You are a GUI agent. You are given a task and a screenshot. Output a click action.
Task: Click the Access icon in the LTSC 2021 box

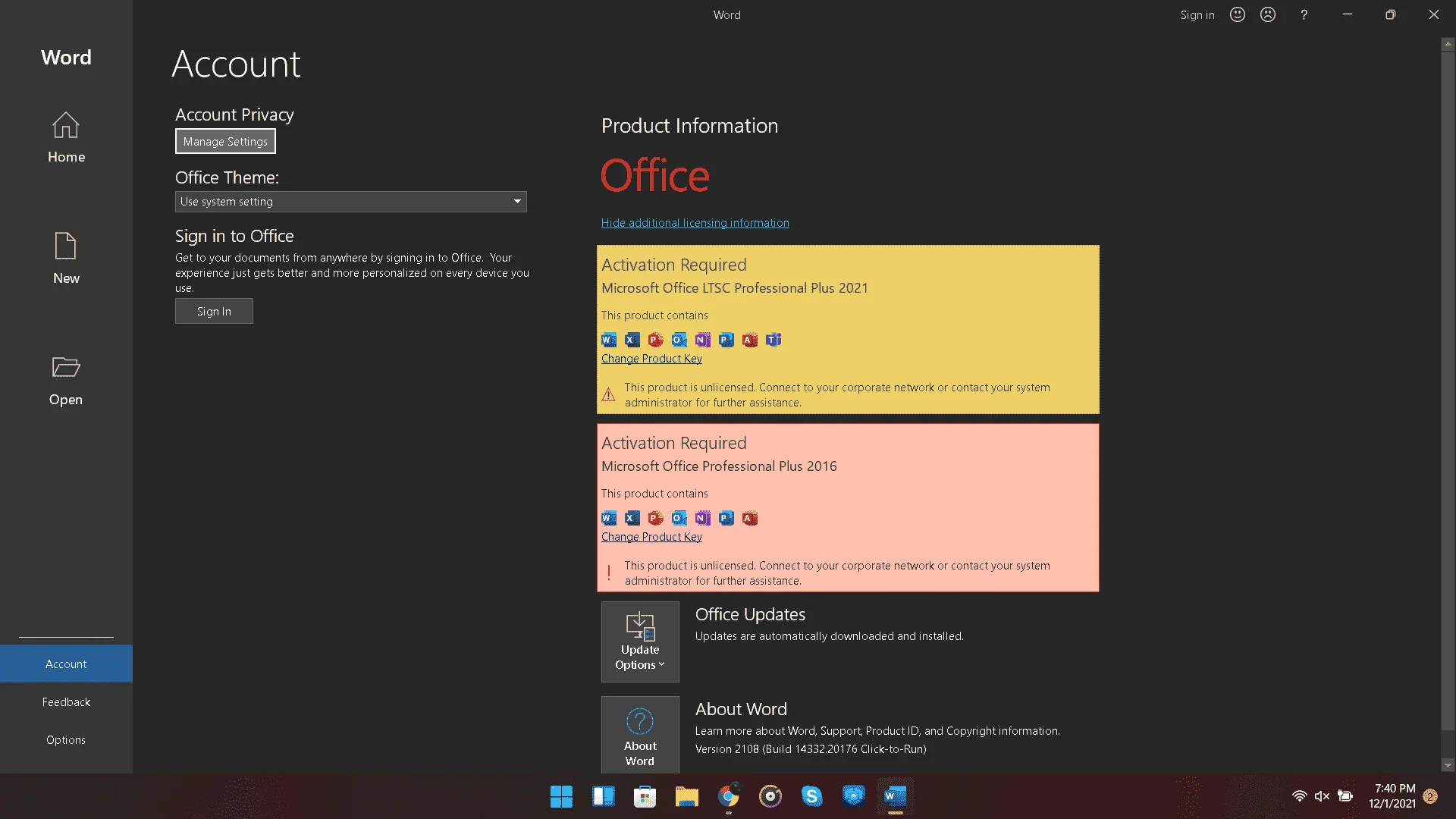750,340
